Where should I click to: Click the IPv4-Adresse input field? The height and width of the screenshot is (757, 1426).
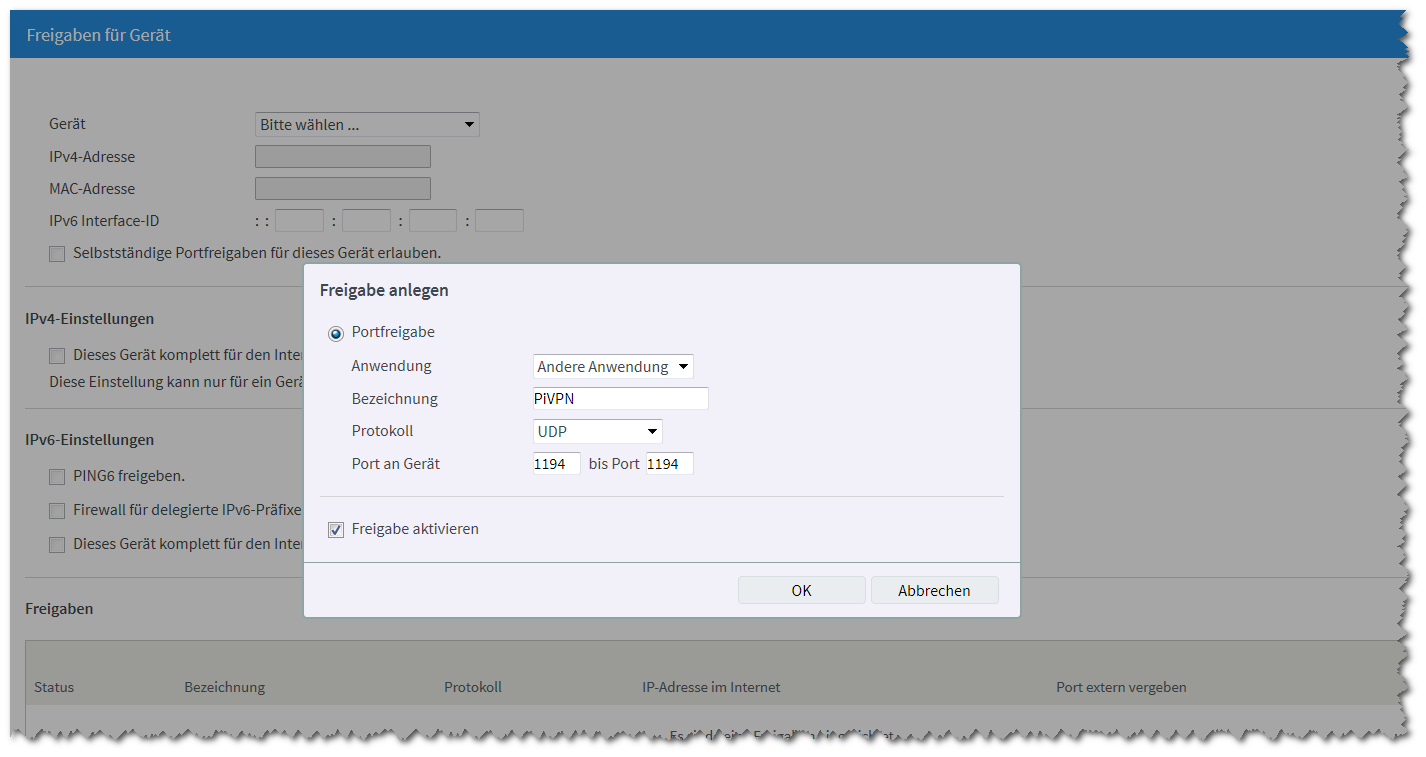click(342, 157)
